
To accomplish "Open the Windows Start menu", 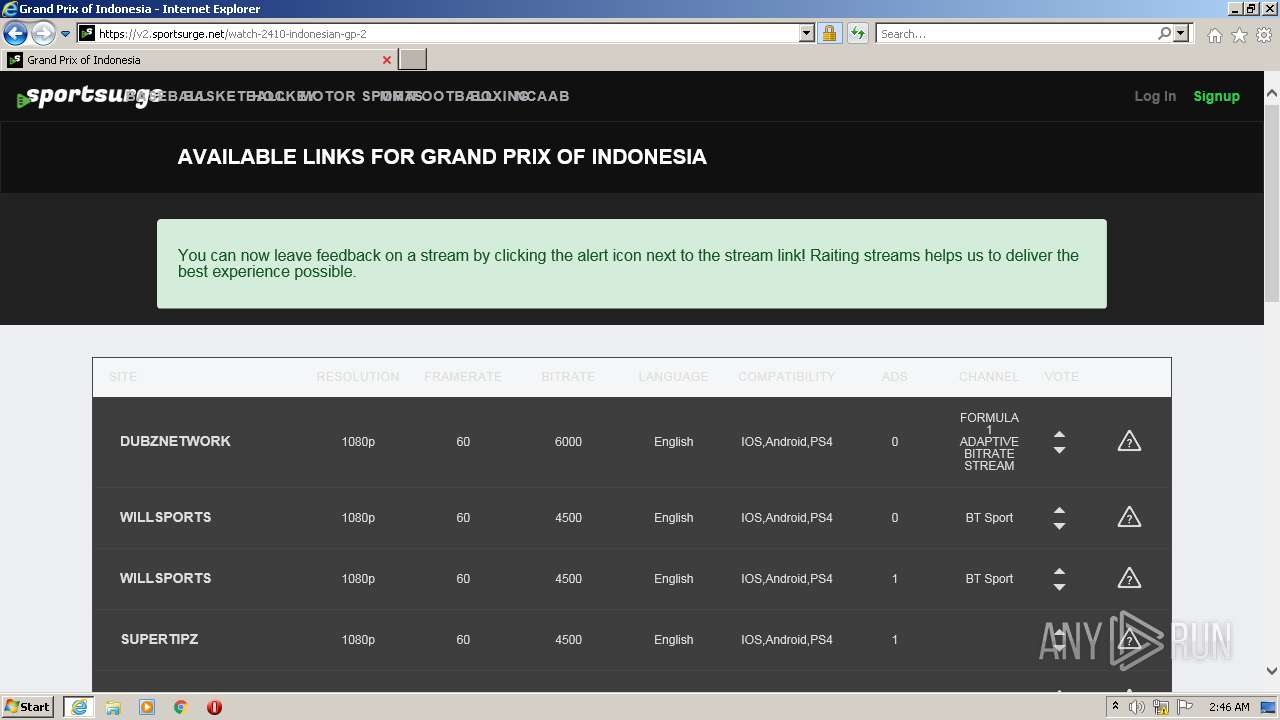I will 28,706.
